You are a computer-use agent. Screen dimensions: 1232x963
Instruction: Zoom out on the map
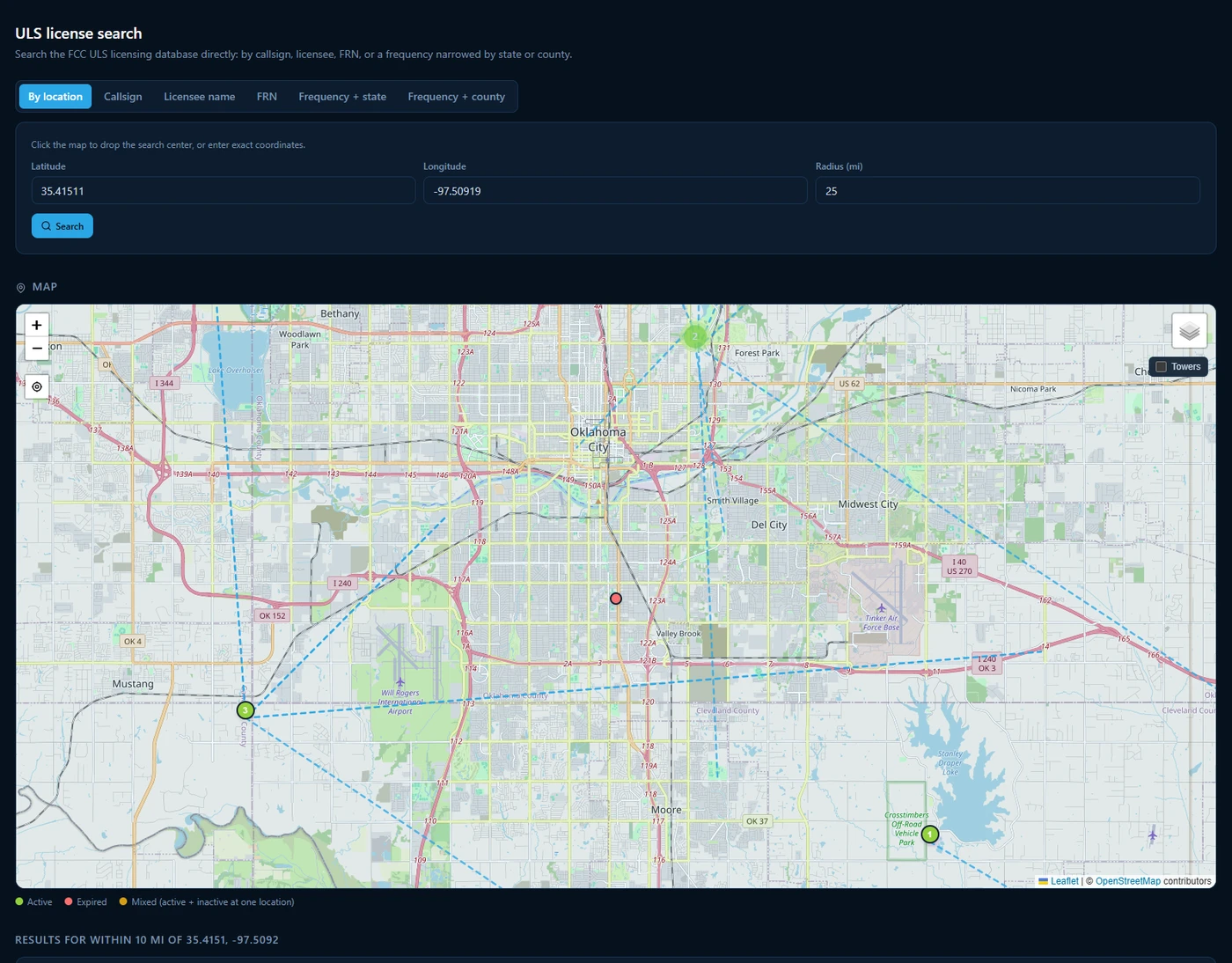(x=37, y=348)
